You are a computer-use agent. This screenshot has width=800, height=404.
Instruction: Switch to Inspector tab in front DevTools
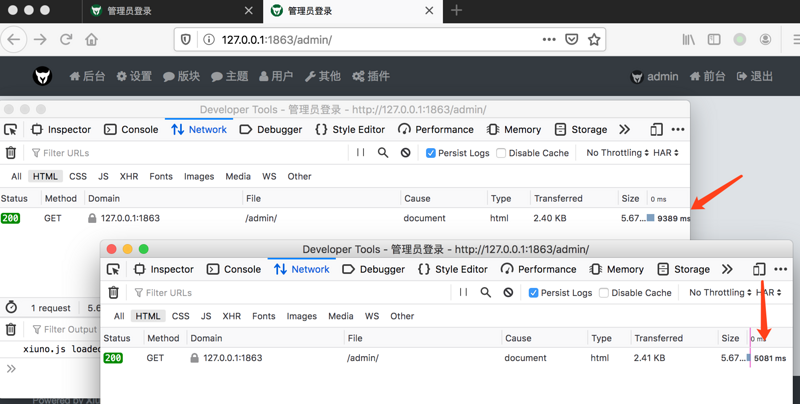[x=163, y=269]
